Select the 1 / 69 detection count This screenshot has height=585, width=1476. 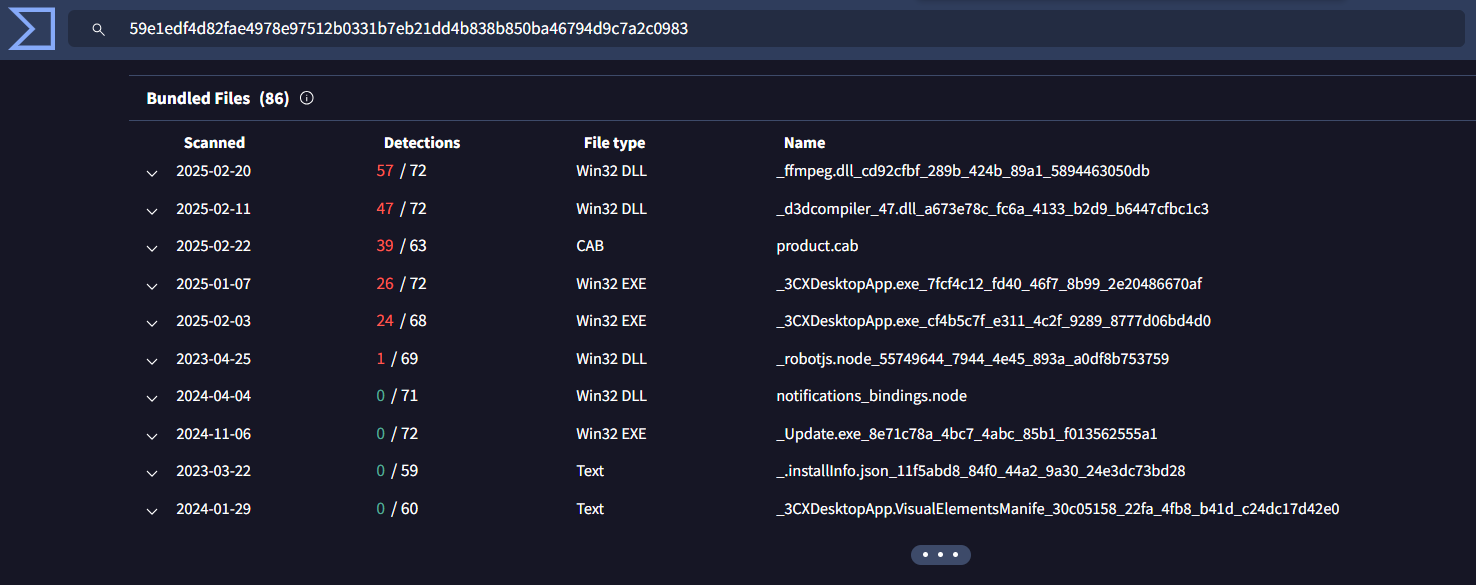[x=397, y=359]
